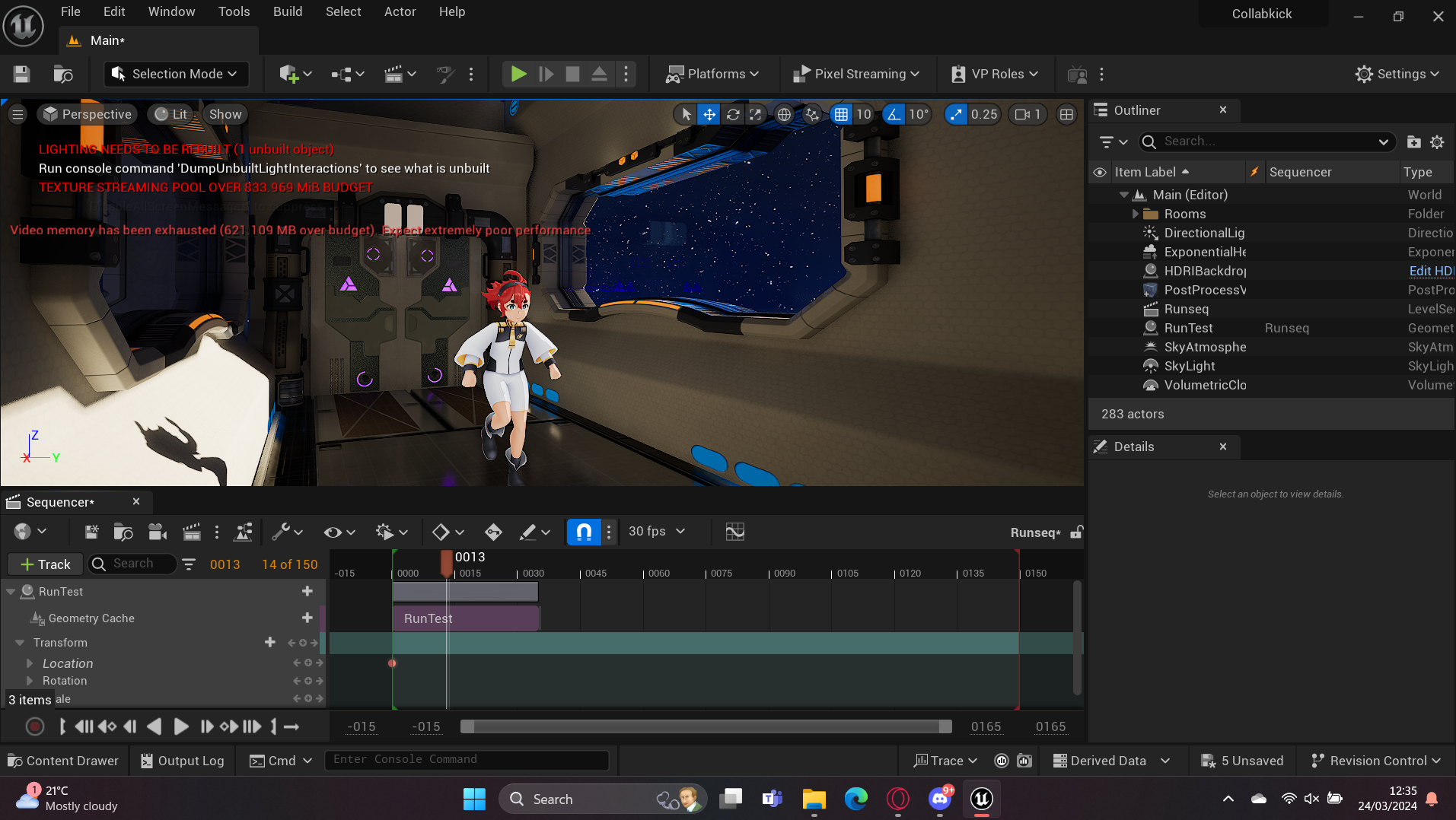1456x820 pixels.
Task: Open Sequencer actions wrench menu
Action: click(288, 532)
